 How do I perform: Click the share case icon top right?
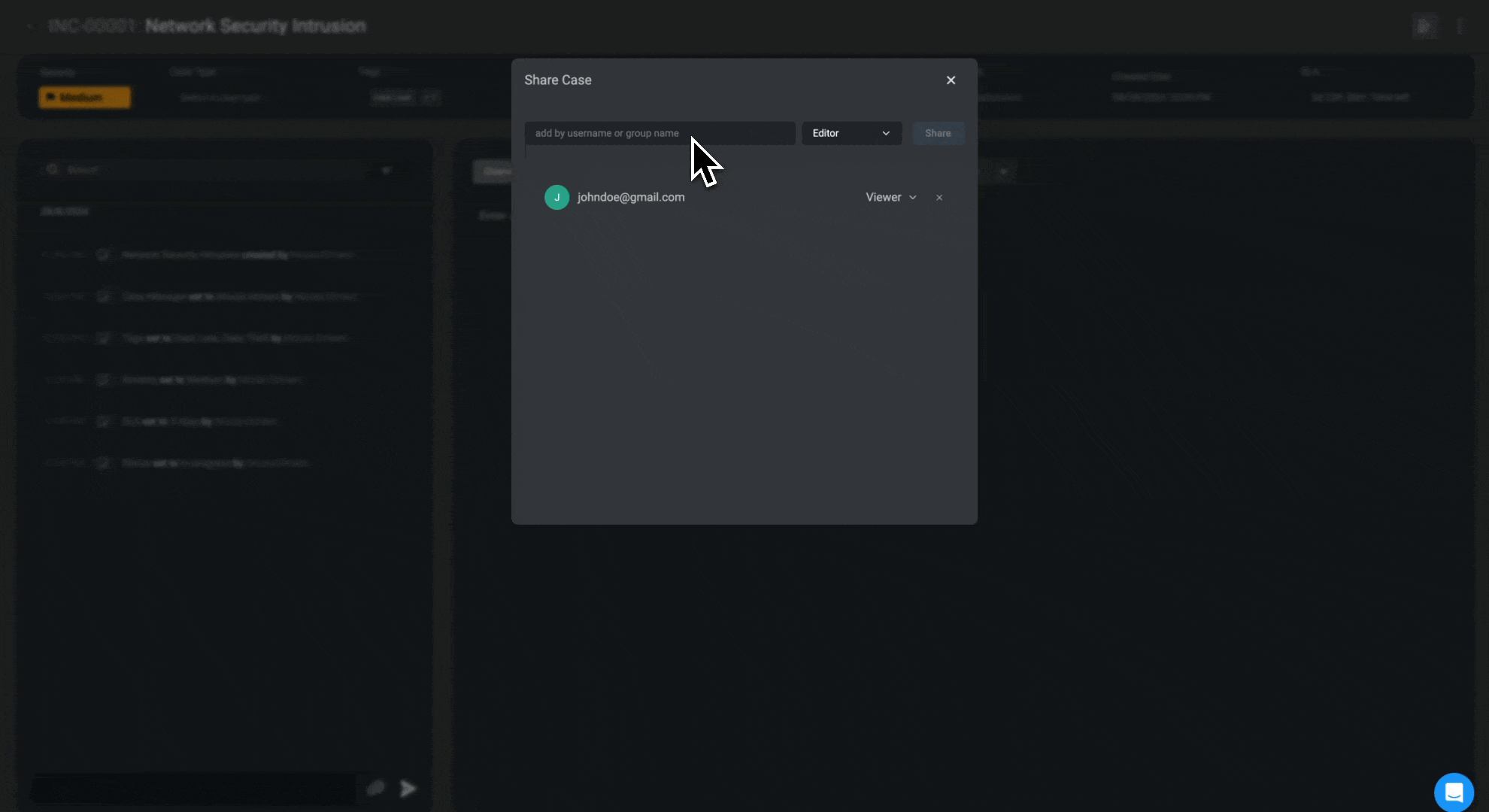[x=1424, y=26]
